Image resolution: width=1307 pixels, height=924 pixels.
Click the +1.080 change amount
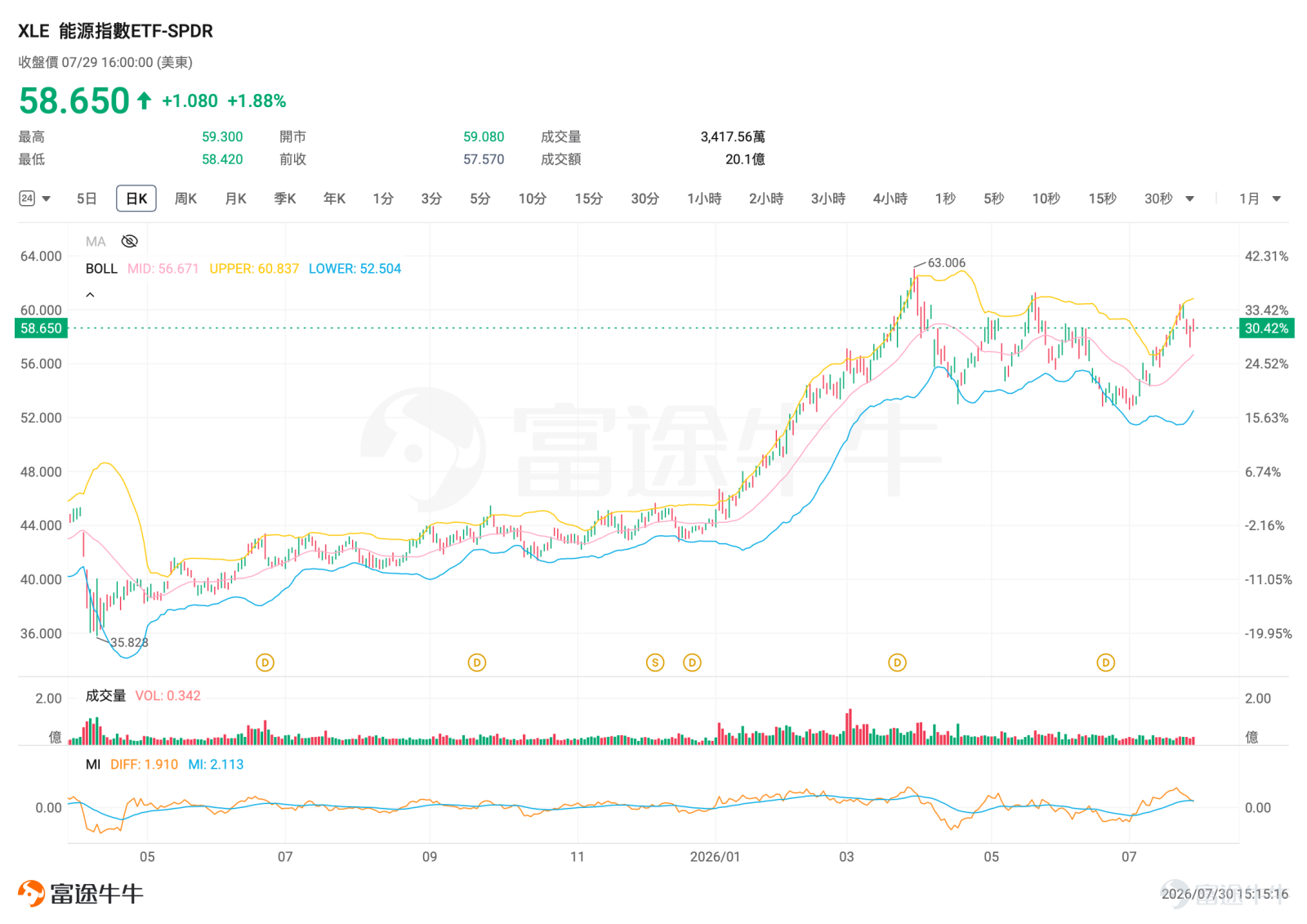[190, 100]
